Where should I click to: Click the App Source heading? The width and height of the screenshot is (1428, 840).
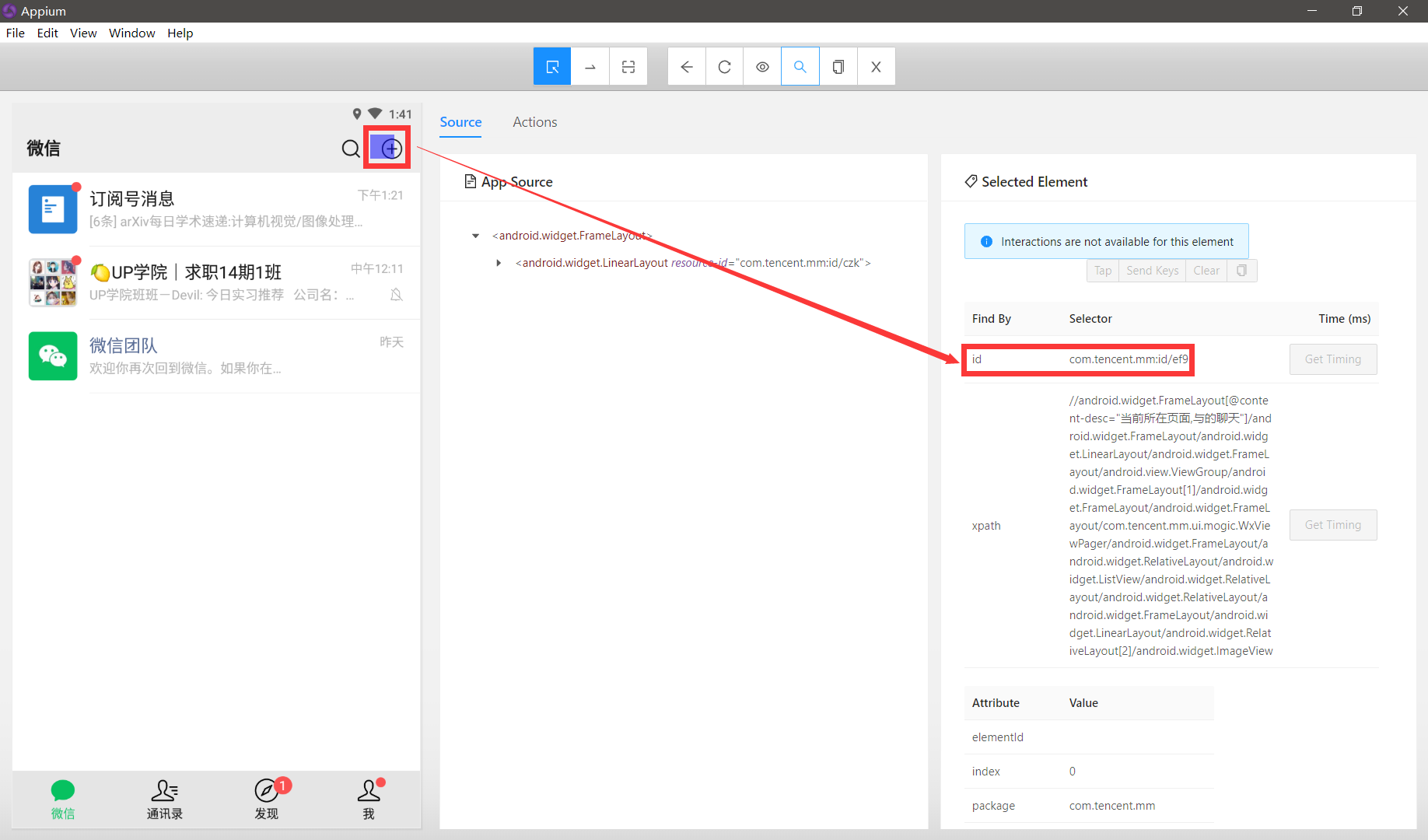[509, 181]
